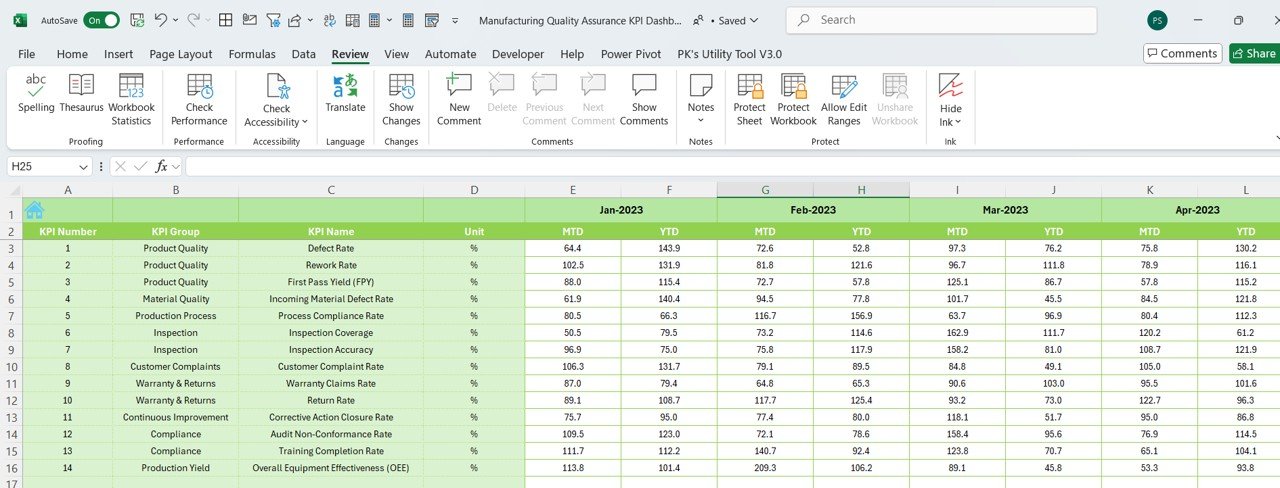Image resolution: width=1280 pixels, height=488 pixels.
Task: Select the 'Continuous Improvement' cell
Action: (x=176, y=417)
